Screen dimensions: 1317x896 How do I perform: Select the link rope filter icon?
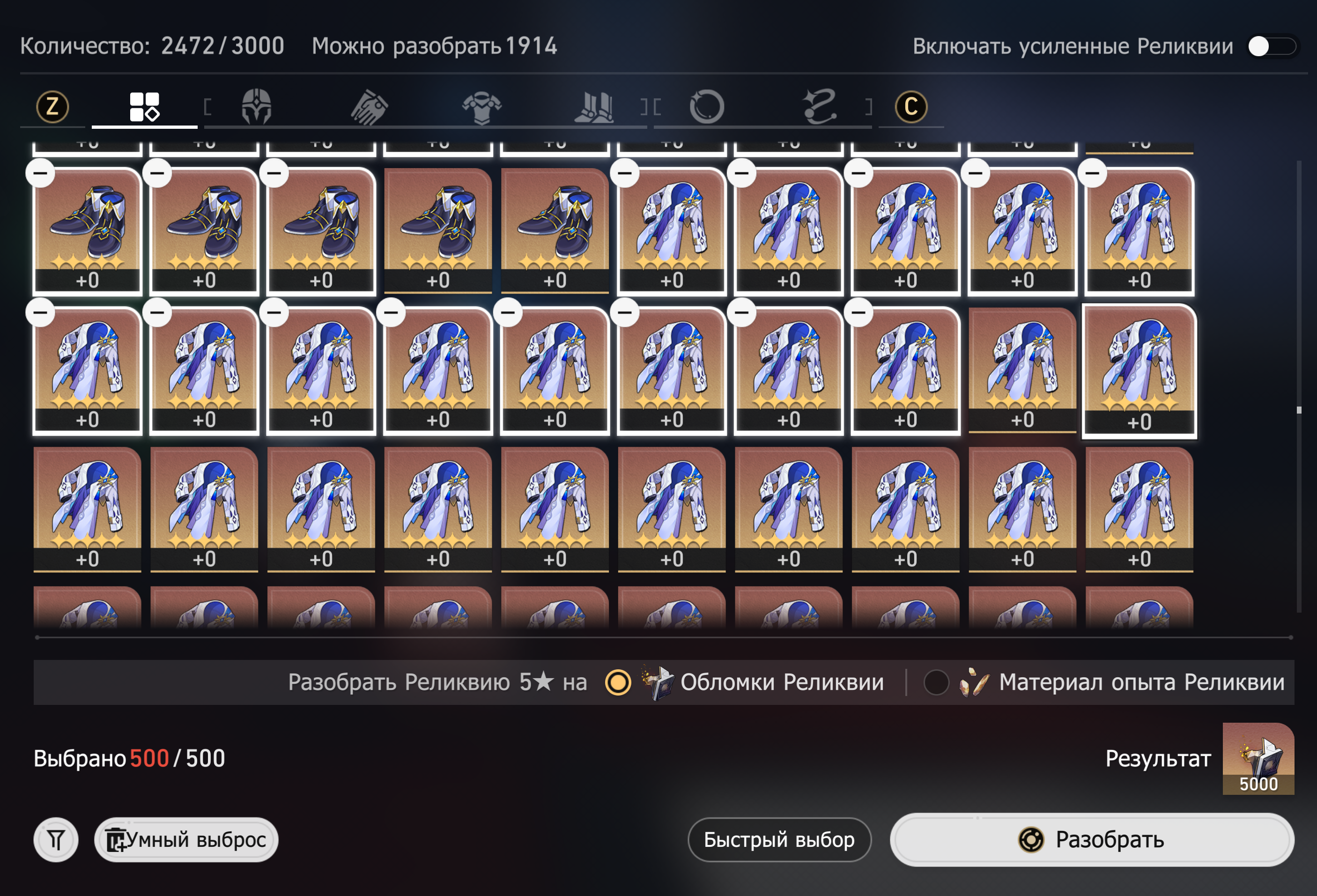click(820, 106)
